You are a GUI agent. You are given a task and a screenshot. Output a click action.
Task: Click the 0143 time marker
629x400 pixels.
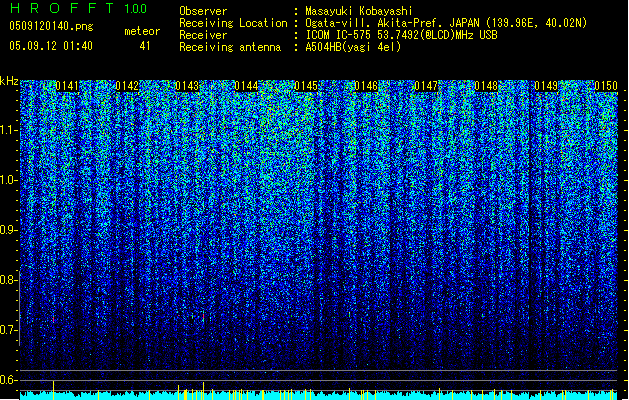coord(187,86)
